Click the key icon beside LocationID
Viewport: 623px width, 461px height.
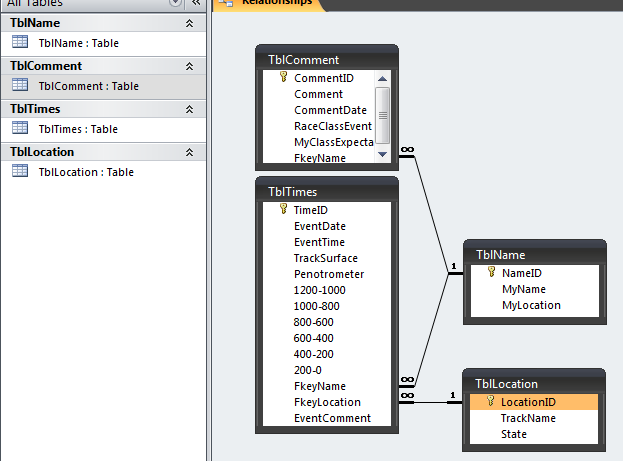click(491, 401)
